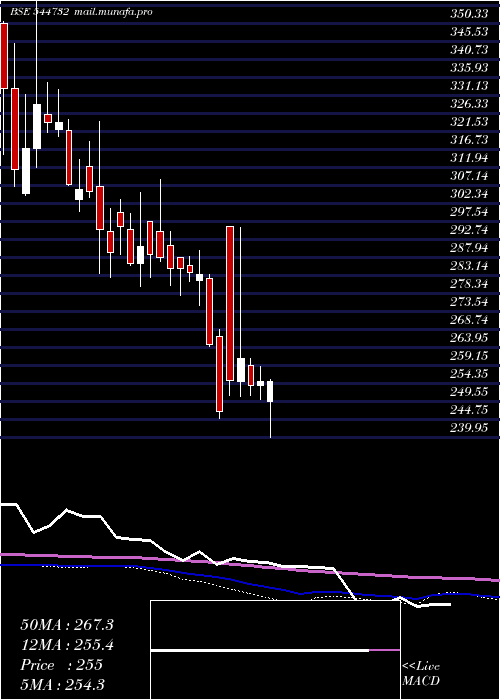Image resolution: width=500 pixels, height=700 pixels.
Task: Click the mail.munafa.pro header text
Action: pos(112,12)
